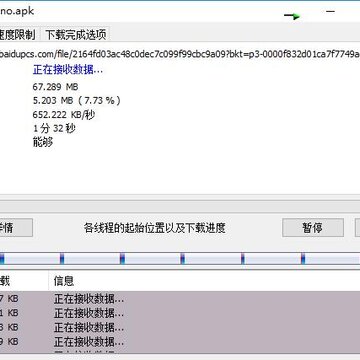Image resolution: width=360 pixels, height=360 pixels.
Task: Minimize the no.apk download window
Action: coord(330,11)
